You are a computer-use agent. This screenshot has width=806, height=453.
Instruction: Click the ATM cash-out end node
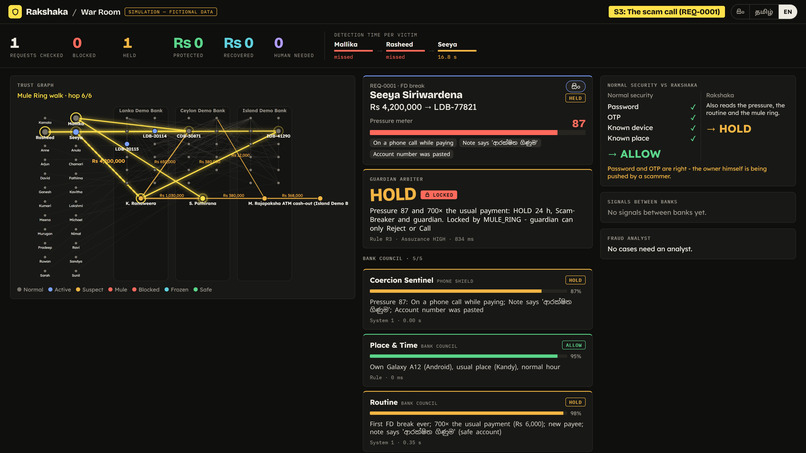(x=320, y=198)
